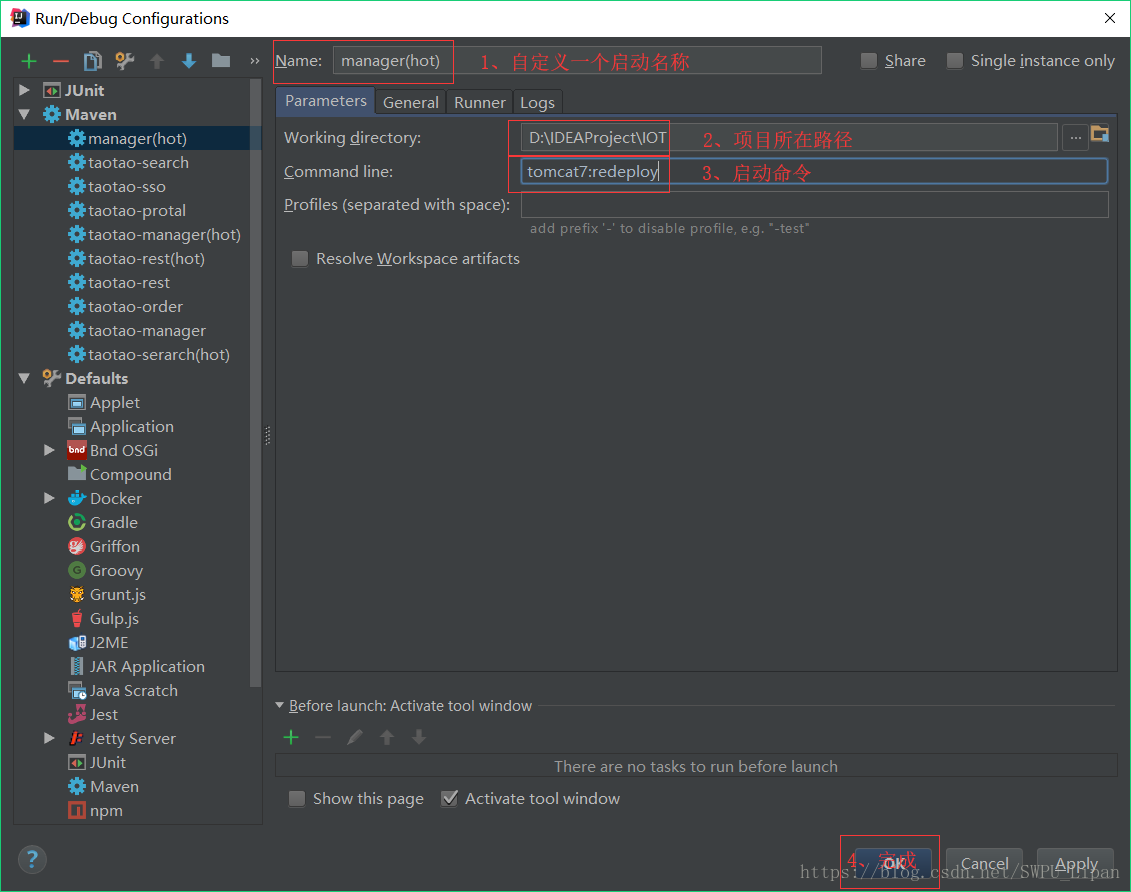Image resolution: width=1131 pixels, height=892 pixels.
Task: Move before launch task up
Action: point(387,737)
